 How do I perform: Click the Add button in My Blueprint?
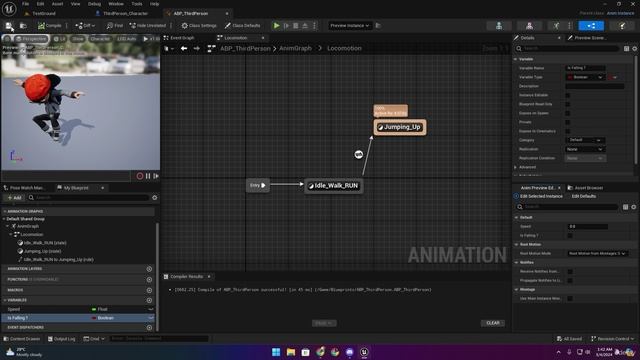[14, 198]
